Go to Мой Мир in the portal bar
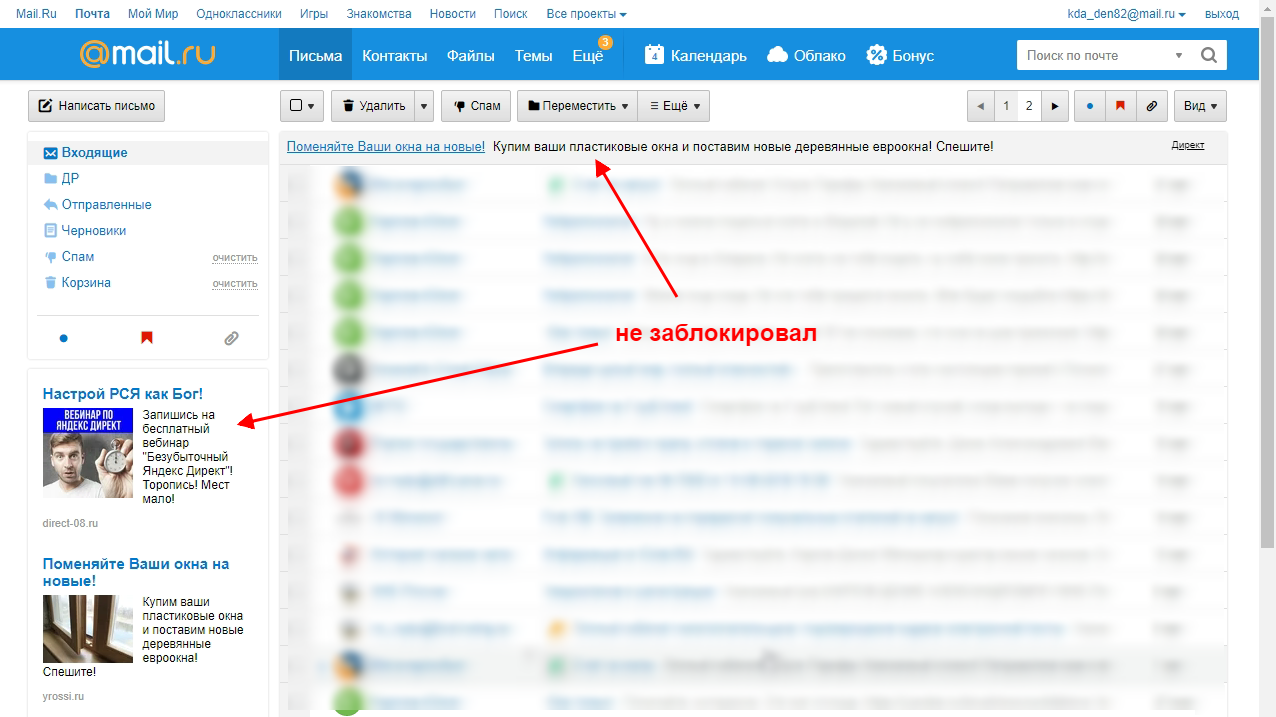 (x=154, y=14)
